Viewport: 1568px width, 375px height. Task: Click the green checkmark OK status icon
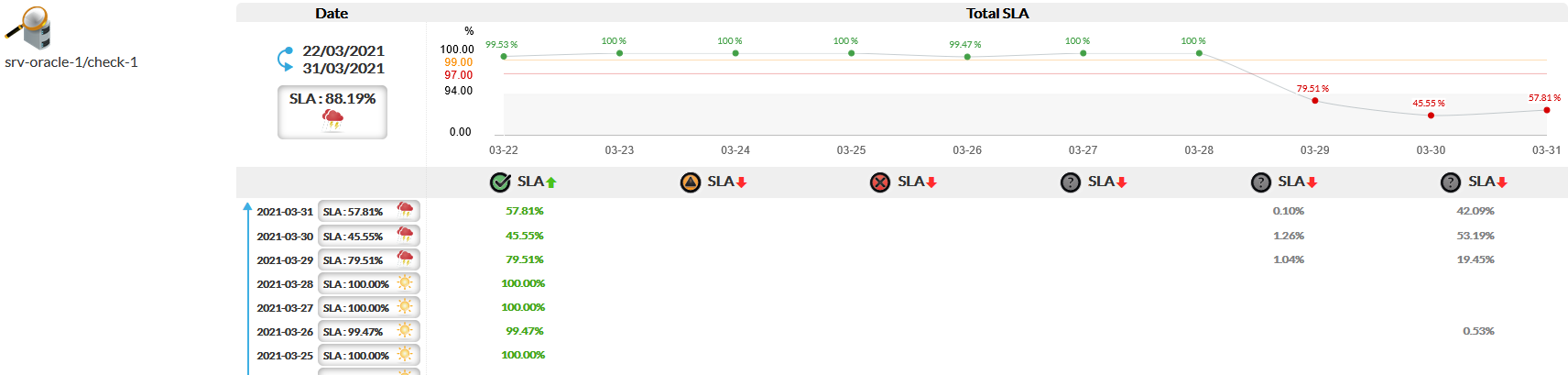[500, 182]
